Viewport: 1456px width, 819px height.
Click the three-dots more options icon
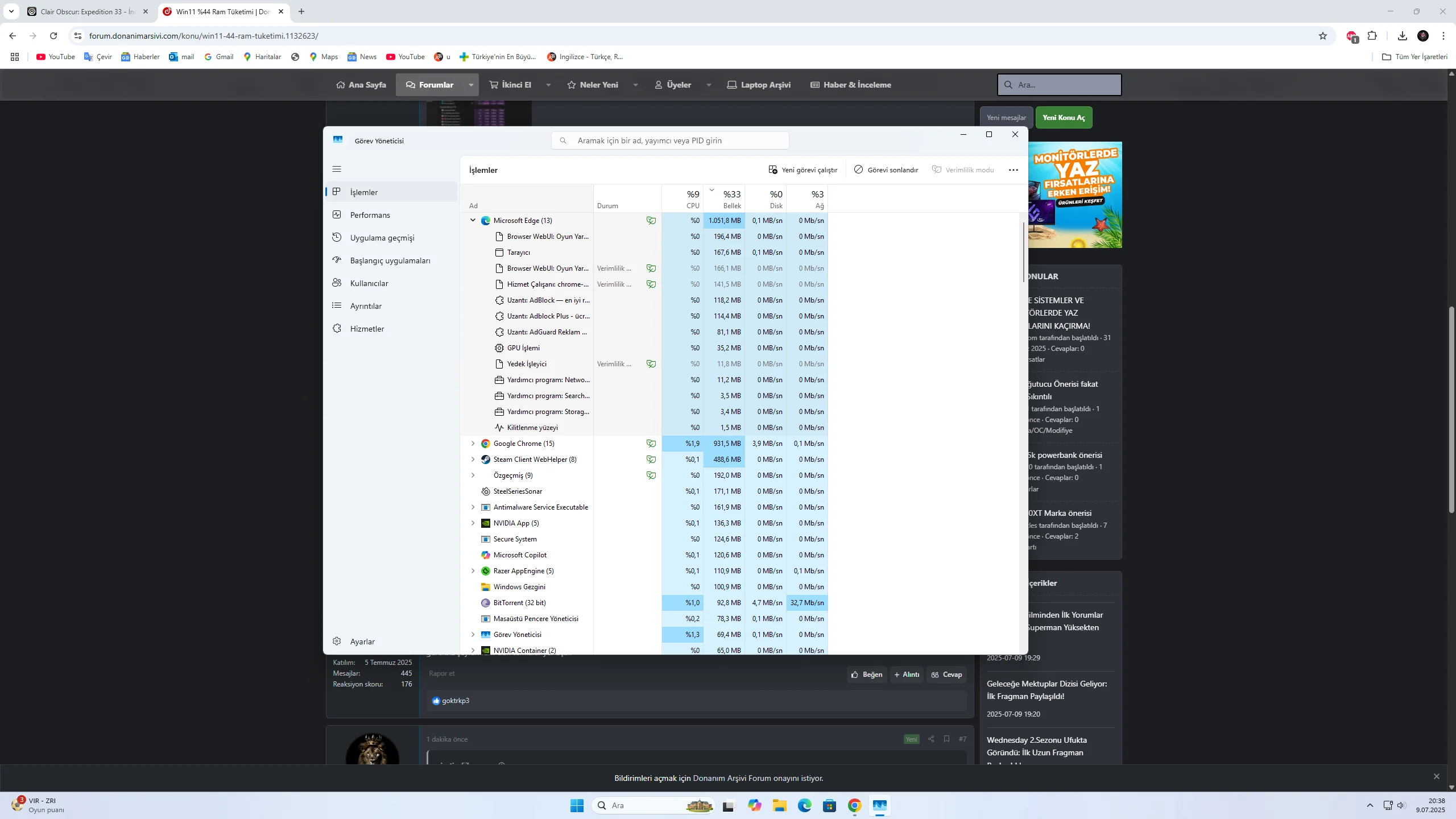point(1013,170)
